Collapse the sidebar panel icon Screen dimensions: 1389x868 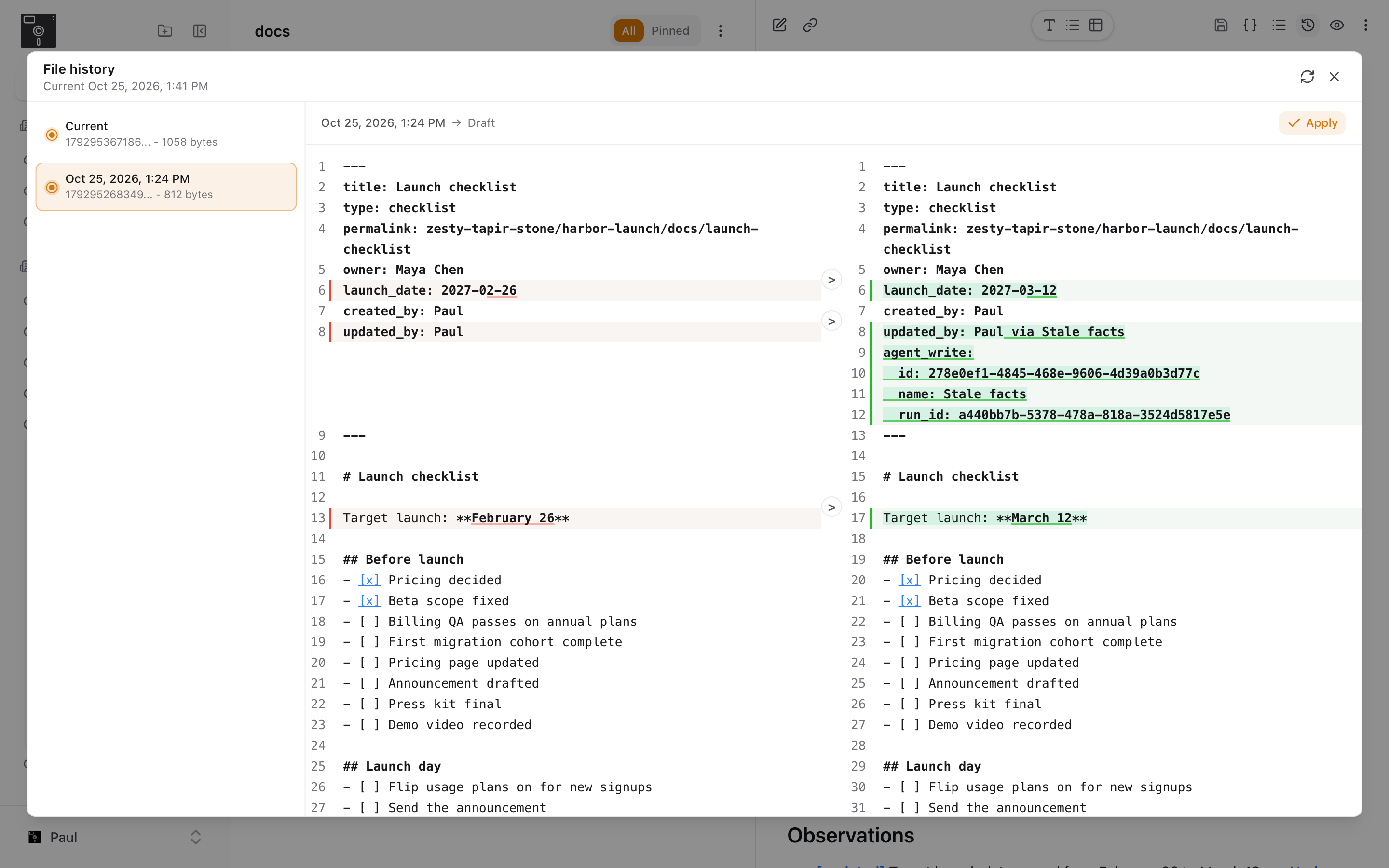coord(200,30)
